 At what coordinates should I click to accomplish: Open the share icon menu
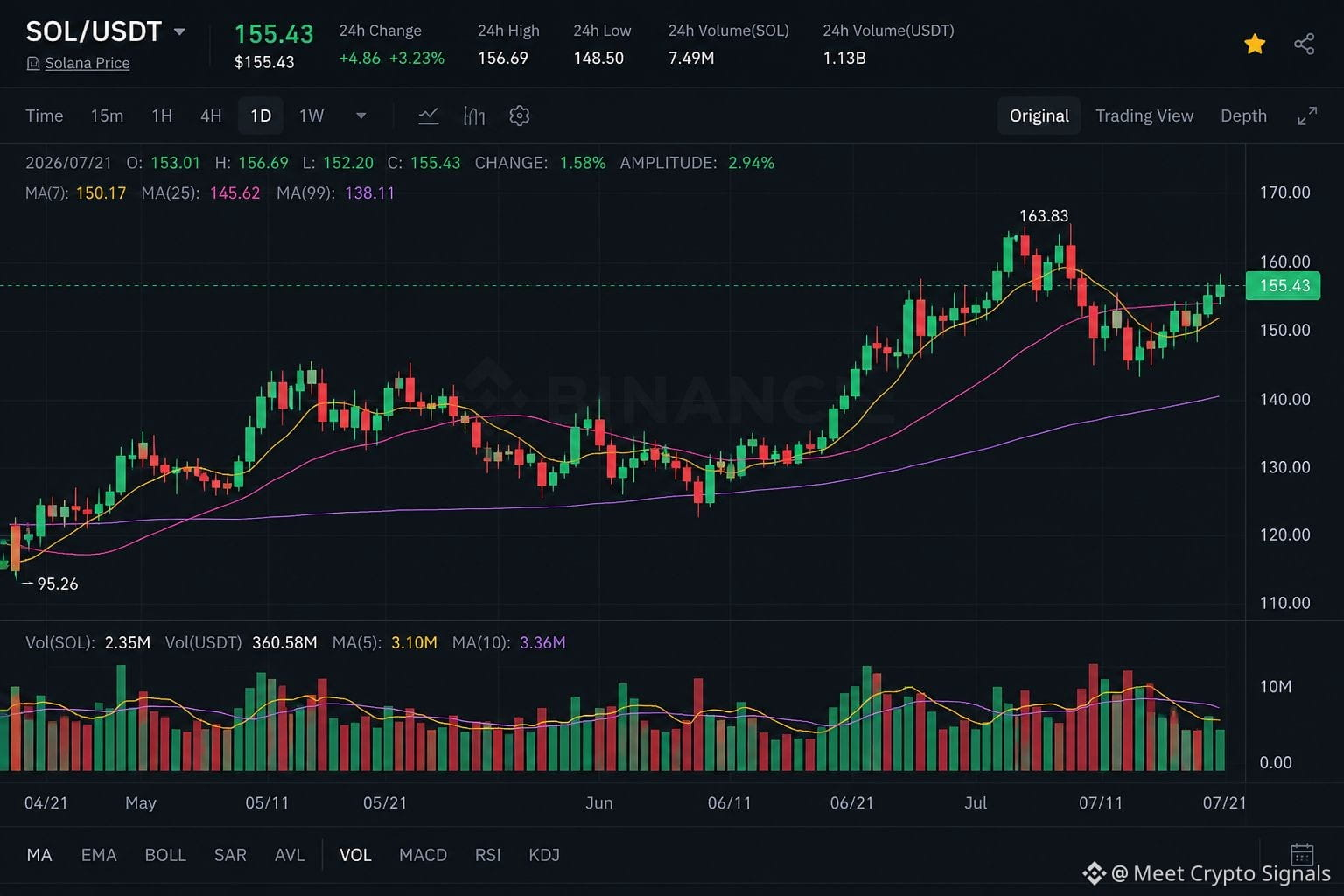(x=1304, y=44)
